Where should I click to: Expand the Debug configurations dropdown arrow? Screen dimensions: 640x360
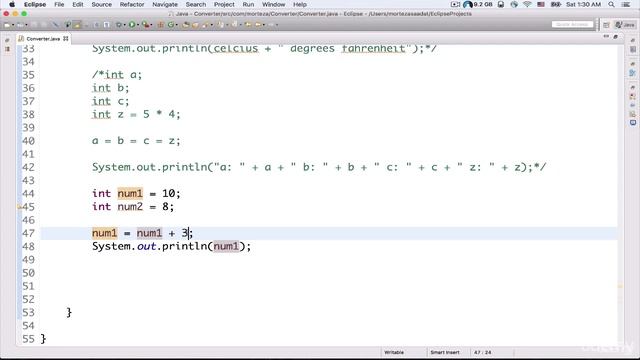point(124,25)
